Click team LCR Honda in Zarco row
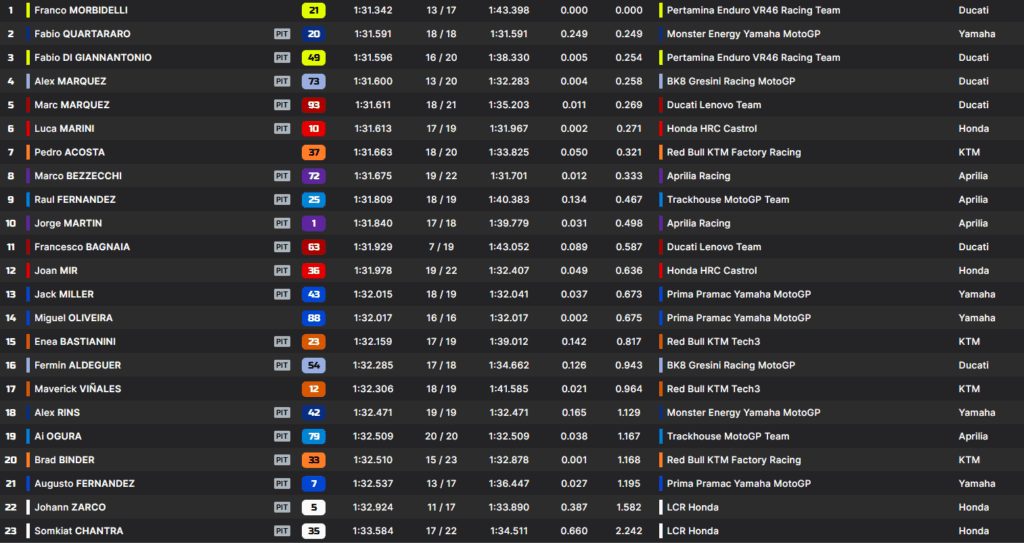 (x=693, y=507)
